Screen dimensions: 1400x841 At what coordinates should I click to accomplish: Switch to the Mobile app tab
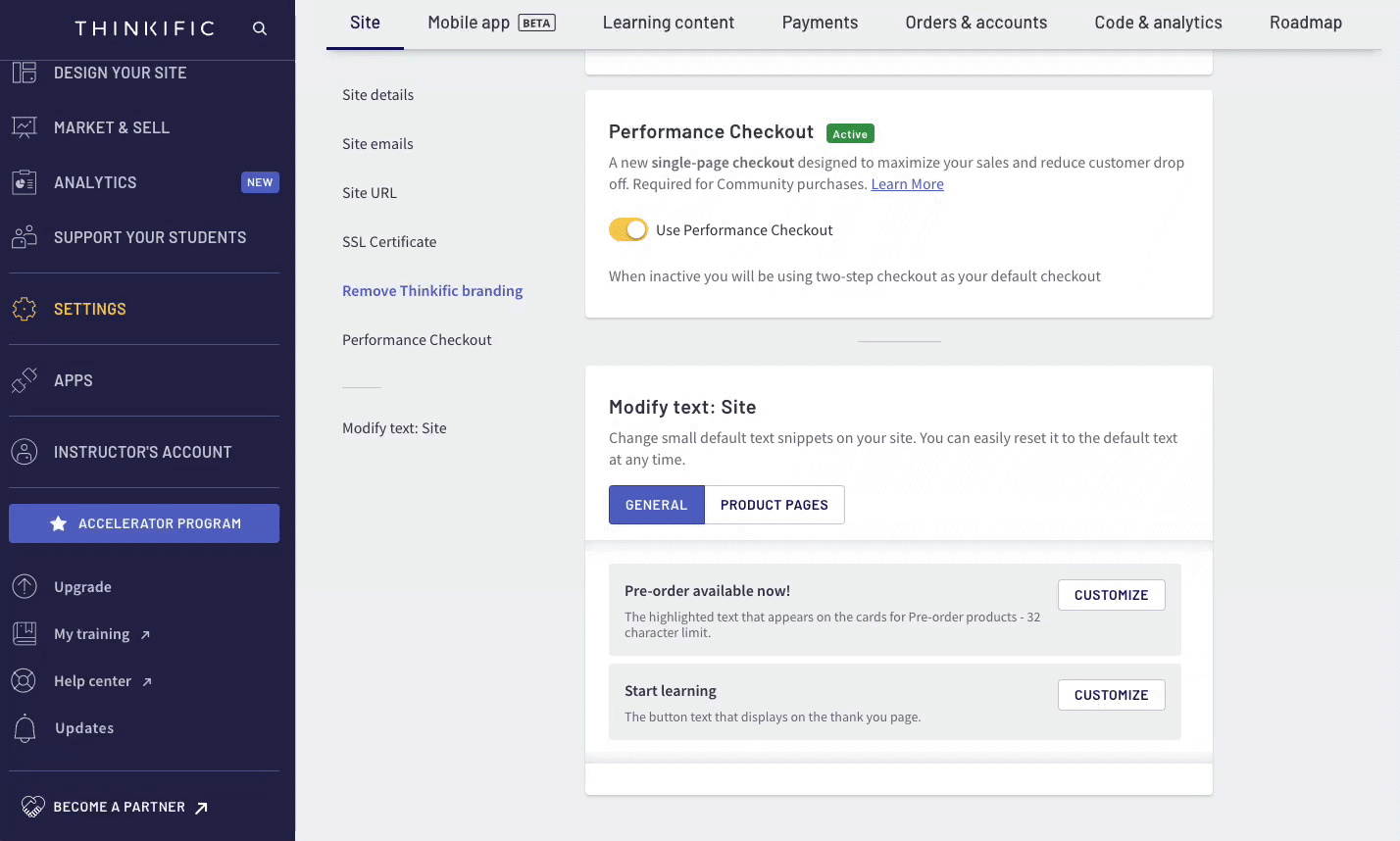click(491, 23)
